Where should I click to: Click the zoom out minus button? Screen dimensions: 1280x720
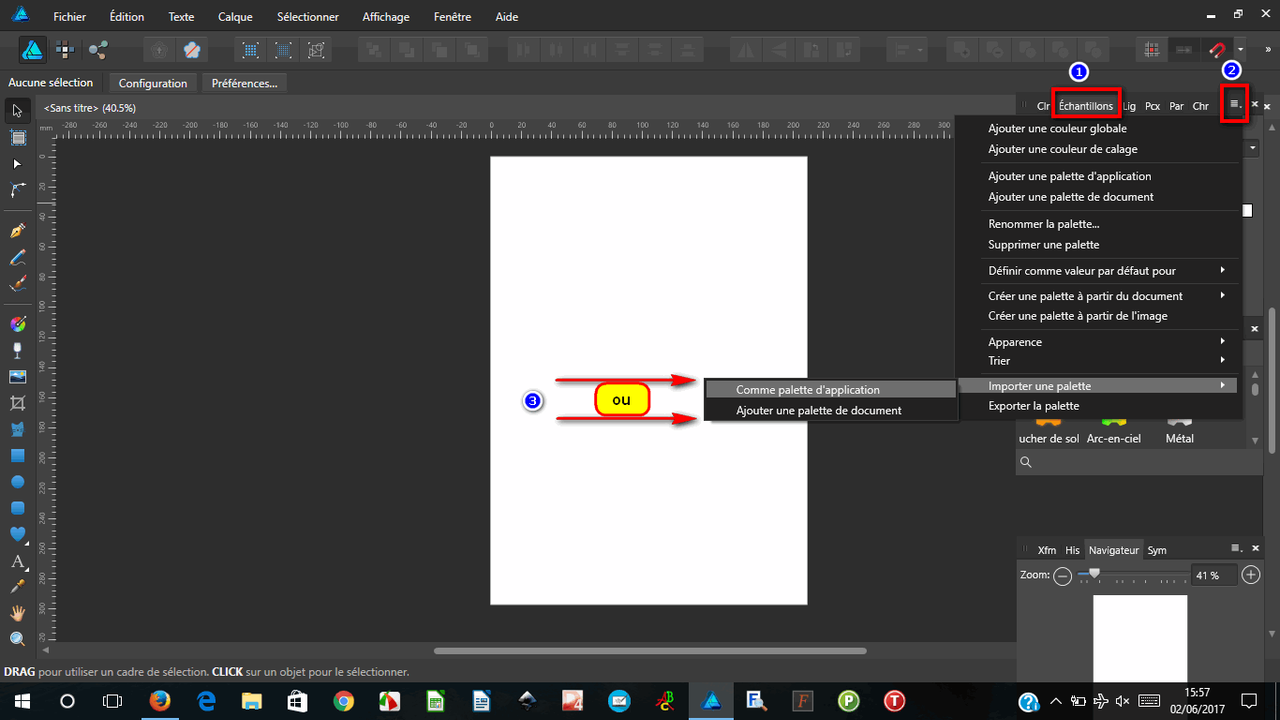(x=1063, y=575)
